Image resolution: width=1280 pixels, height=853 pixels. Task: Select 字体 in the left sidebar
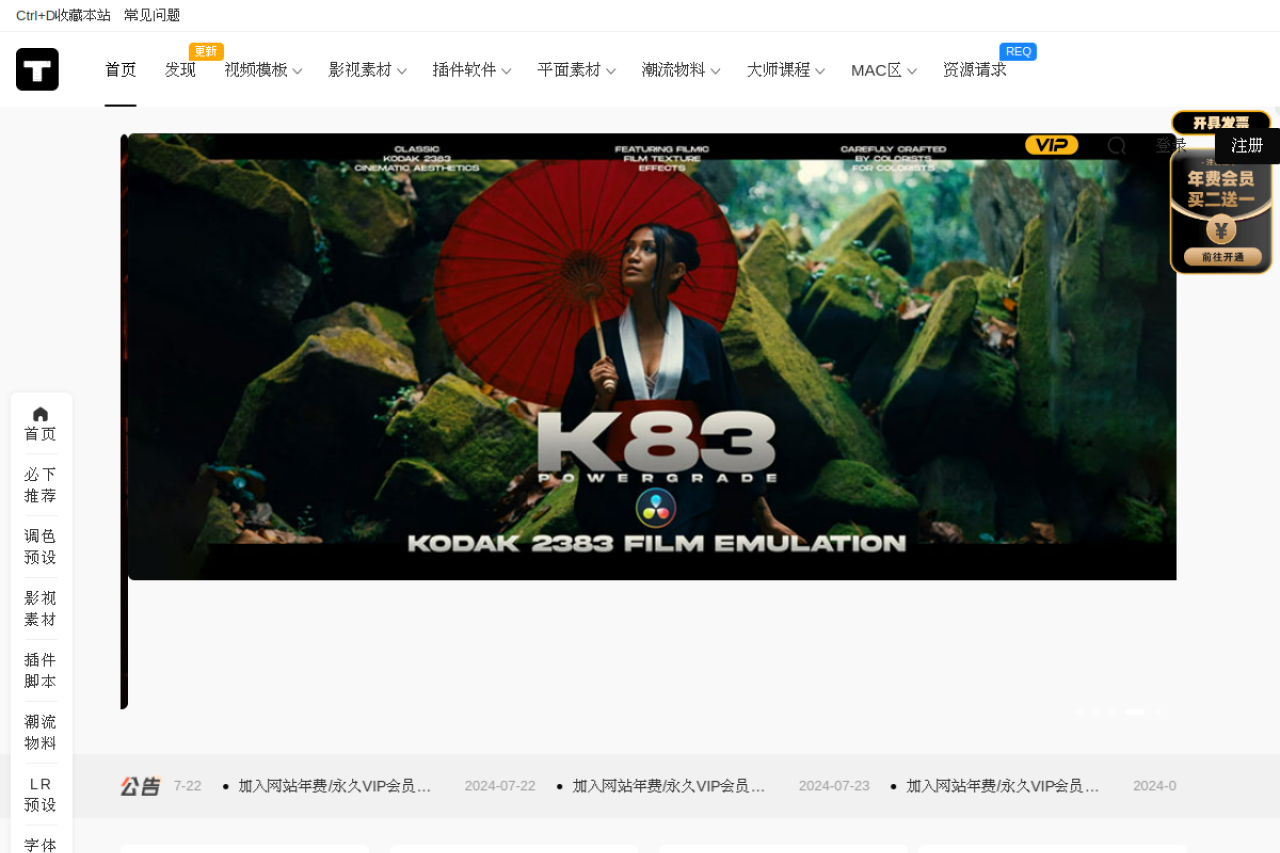pos(41,844)
